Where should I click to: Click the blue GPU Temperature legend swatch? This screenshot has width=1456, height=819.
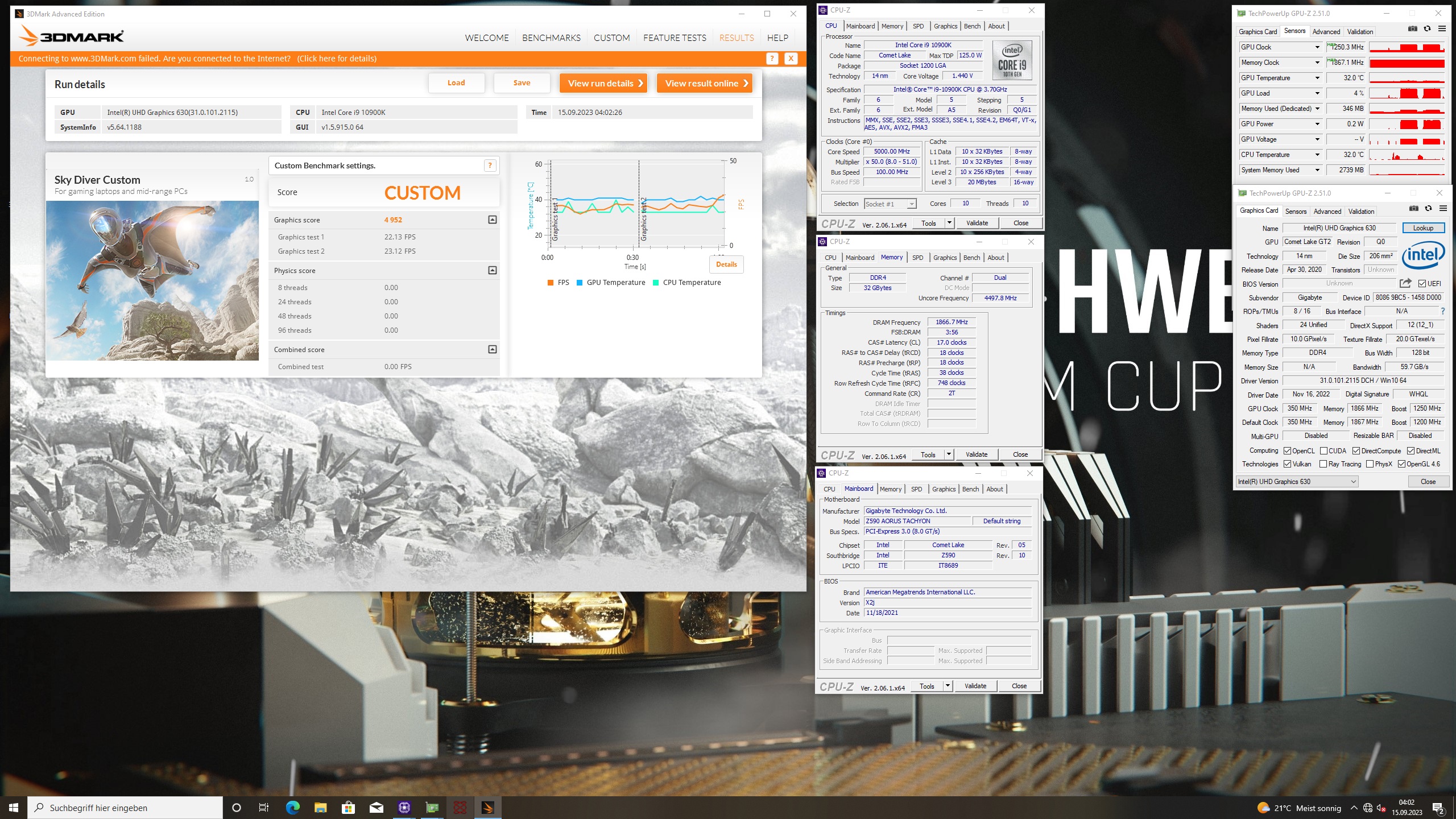(x=579, y=283)
